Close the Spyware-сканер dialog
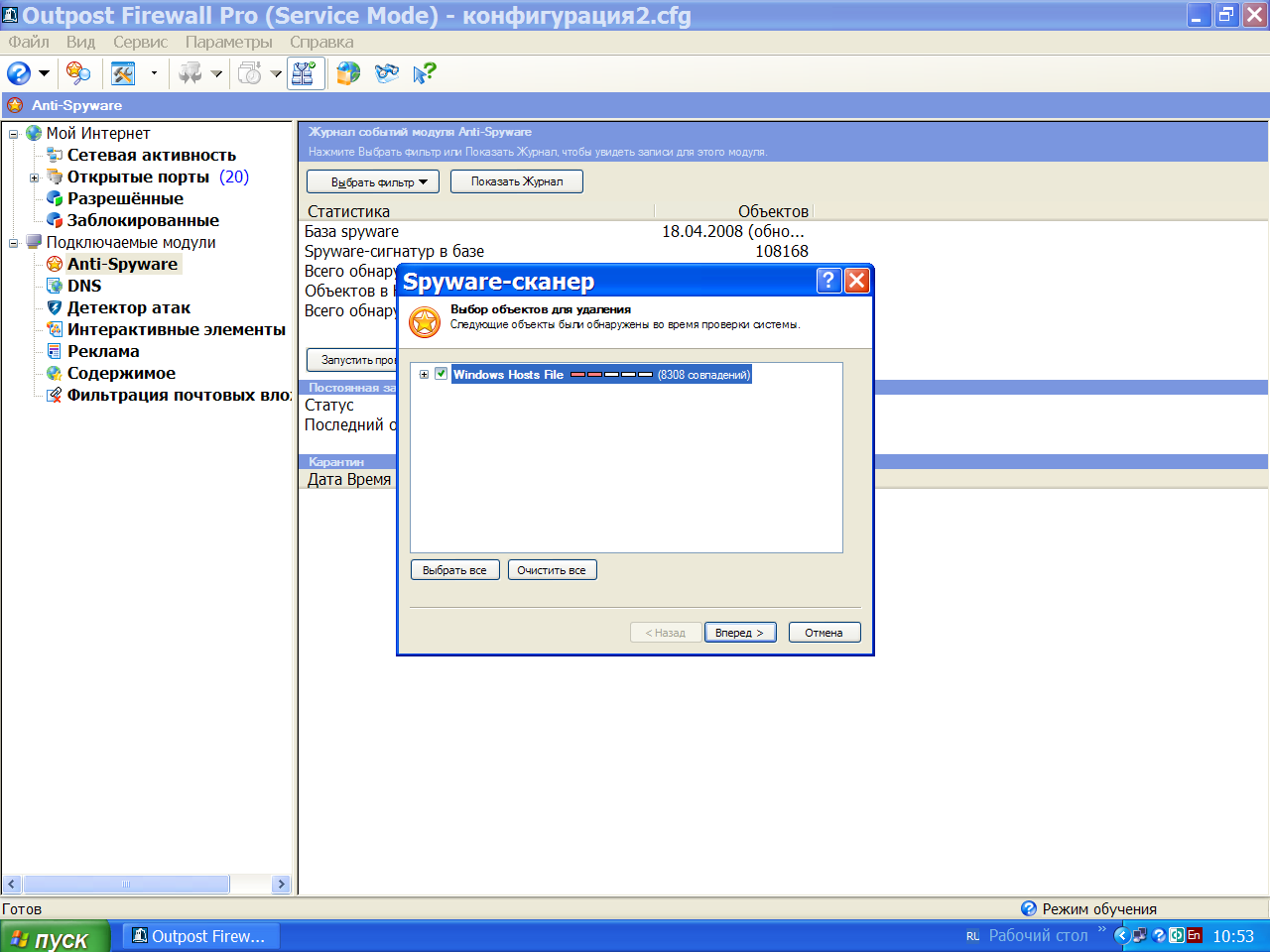The image size is (1270, 952). pos(856,281)
